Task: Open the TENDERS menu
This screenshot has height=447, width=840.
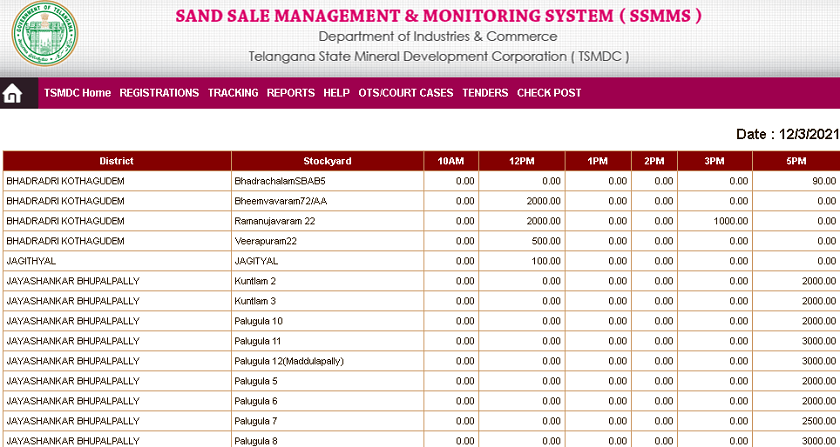Action: pyautogui.click(x=485, y=93)
